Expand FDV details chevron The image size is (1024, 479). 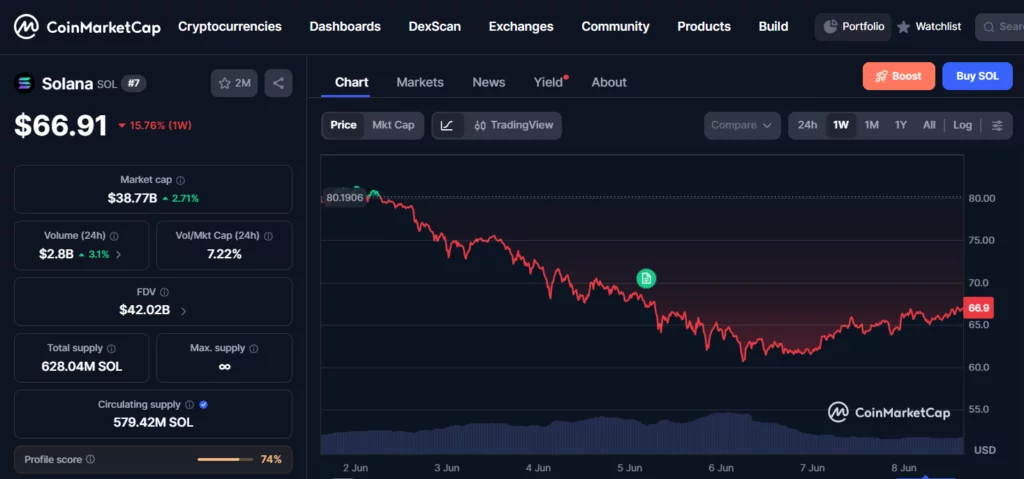click(183, 311)
